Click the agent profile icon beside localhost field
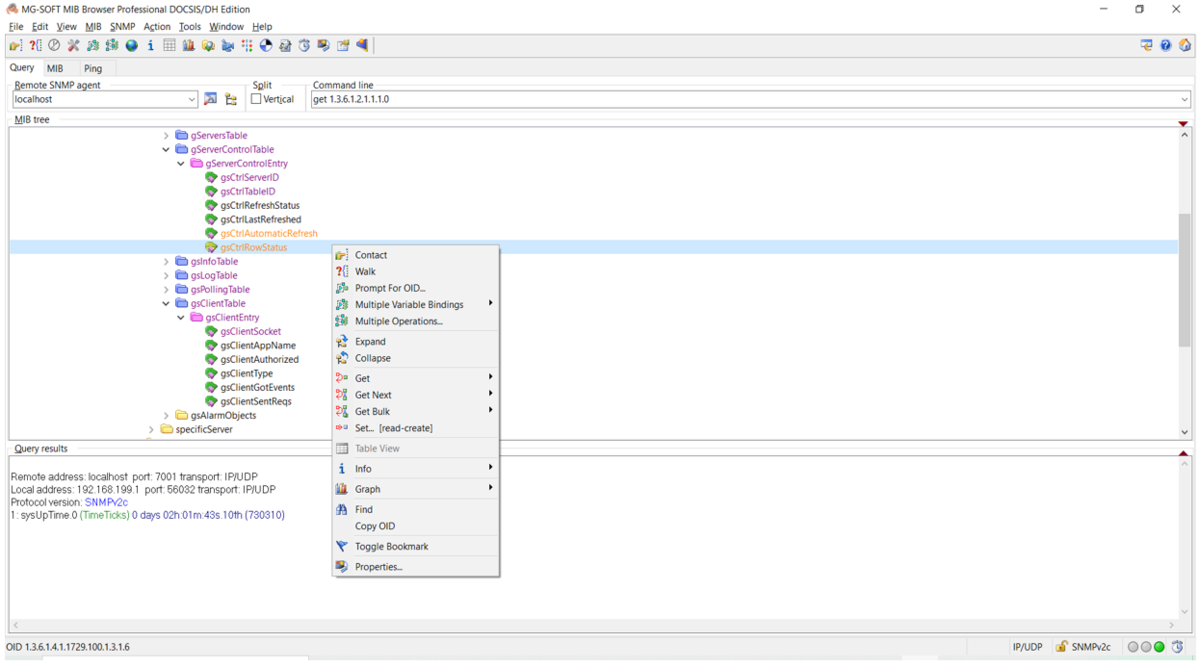 coord(210,99)
